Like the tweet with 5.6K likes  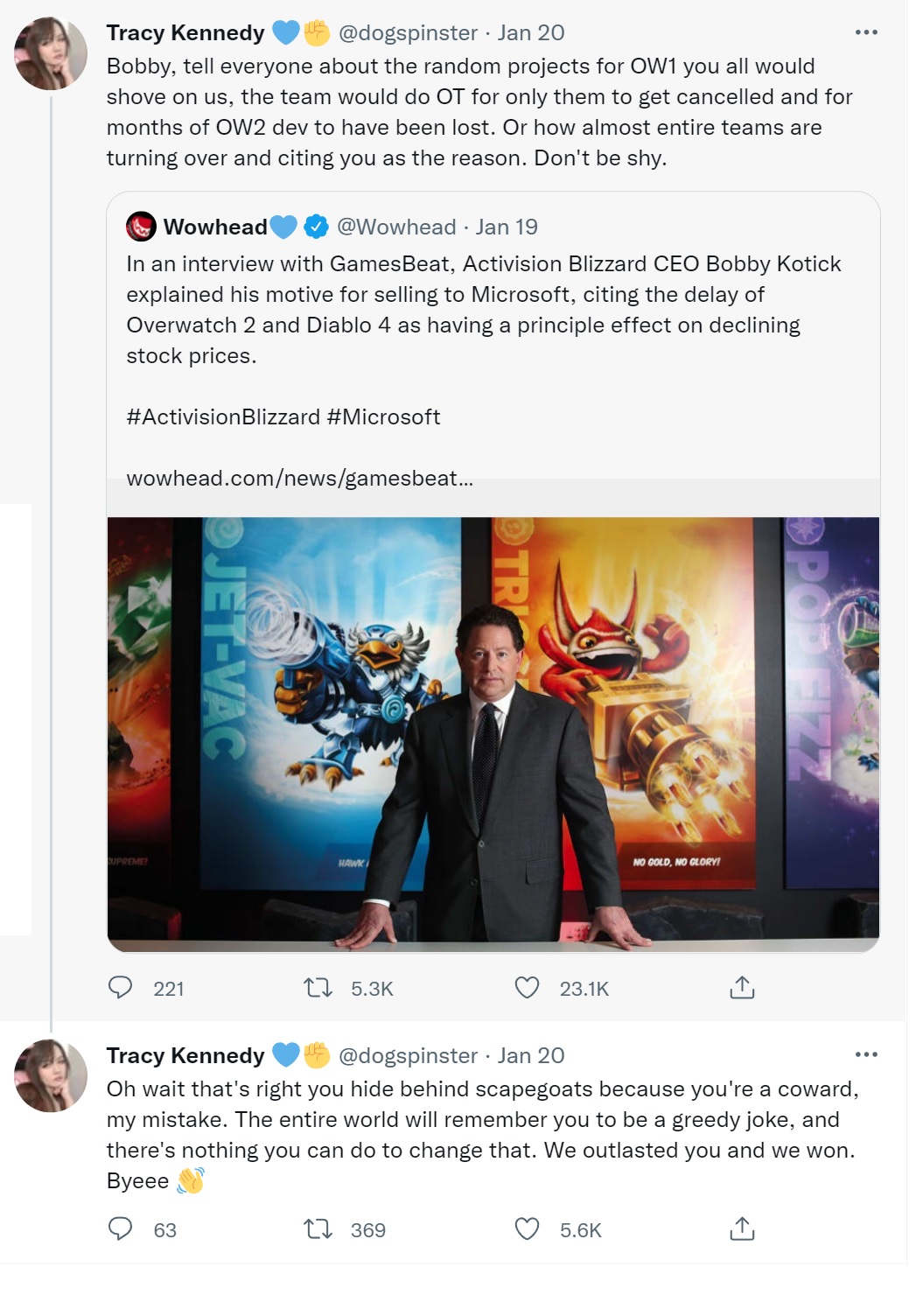(527, 1229)
